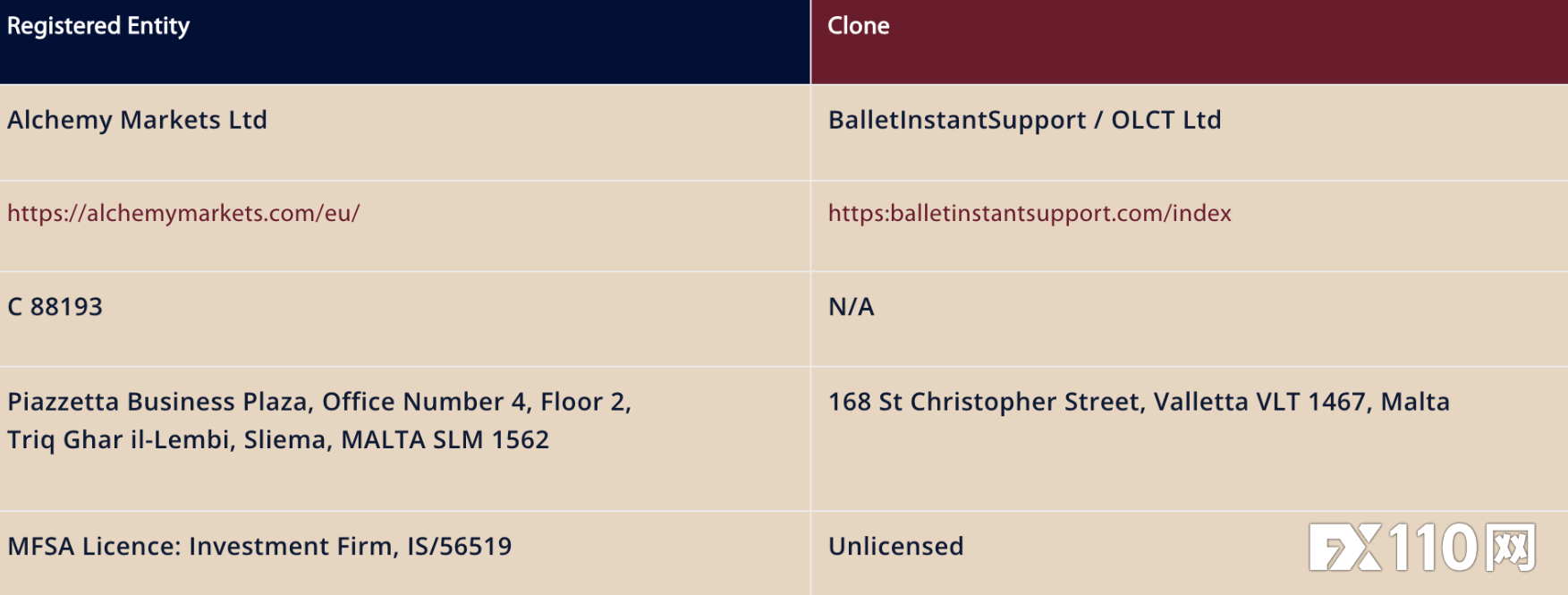This screenshot has height=595, width=1568.
Task: Select the Piazzetta Business Plaza address text
Action: point(319,421)
